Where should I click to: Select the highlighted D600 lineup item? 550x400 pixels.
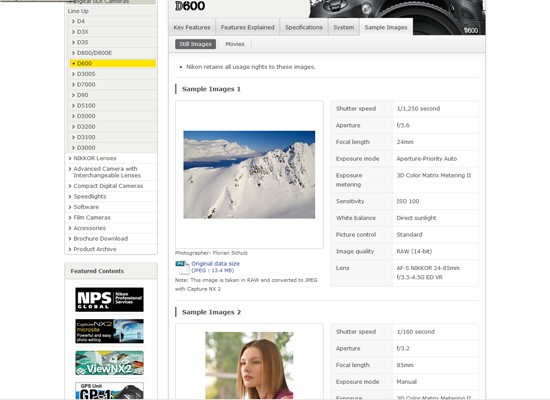coord(113,64)
